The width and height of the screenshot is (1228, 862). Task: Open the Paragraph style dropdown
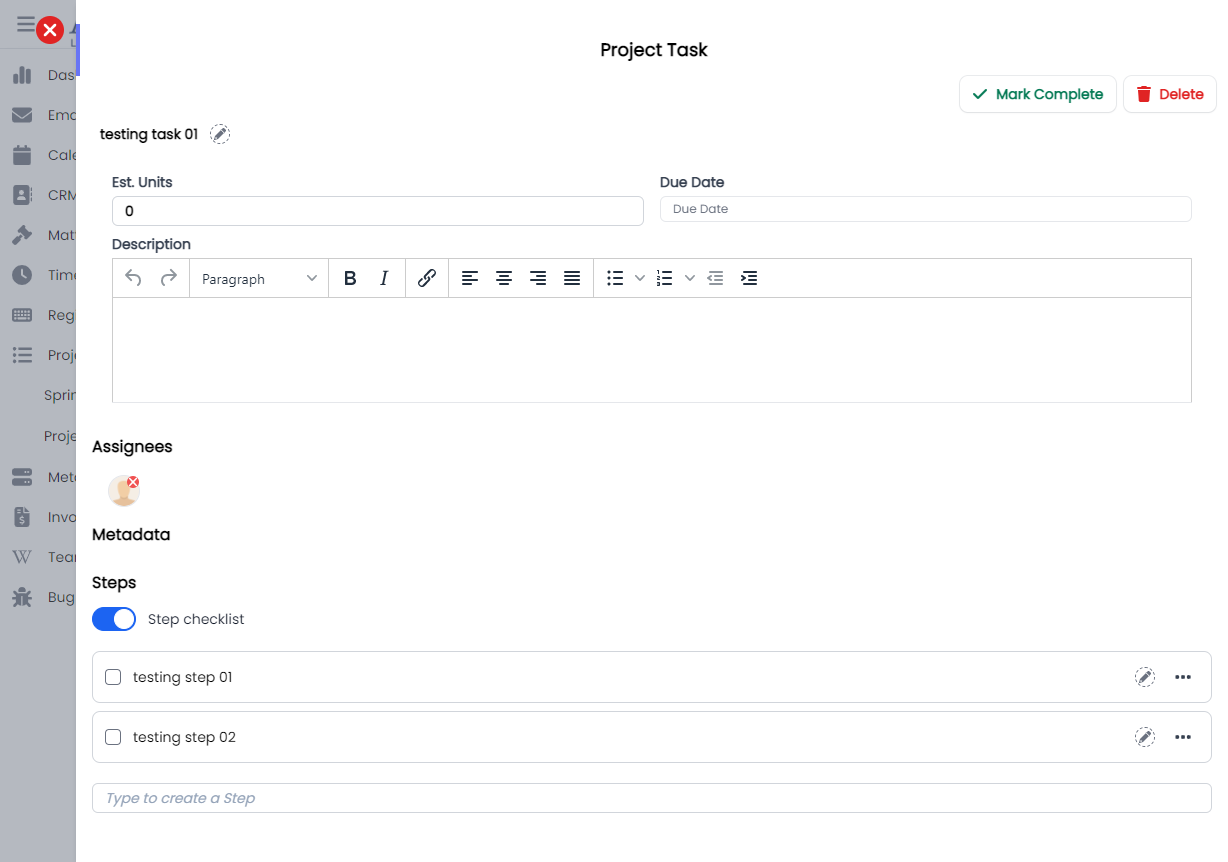coord(259,279)
